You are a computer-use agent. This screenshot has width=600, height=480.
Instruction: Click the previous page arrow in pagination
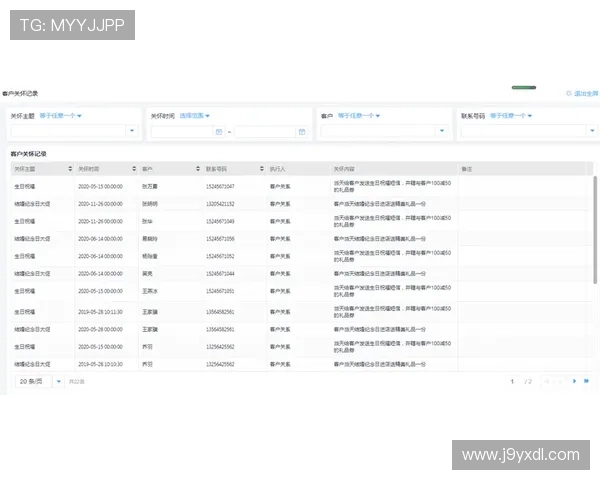pyautogui.click(x=559, y=381)
